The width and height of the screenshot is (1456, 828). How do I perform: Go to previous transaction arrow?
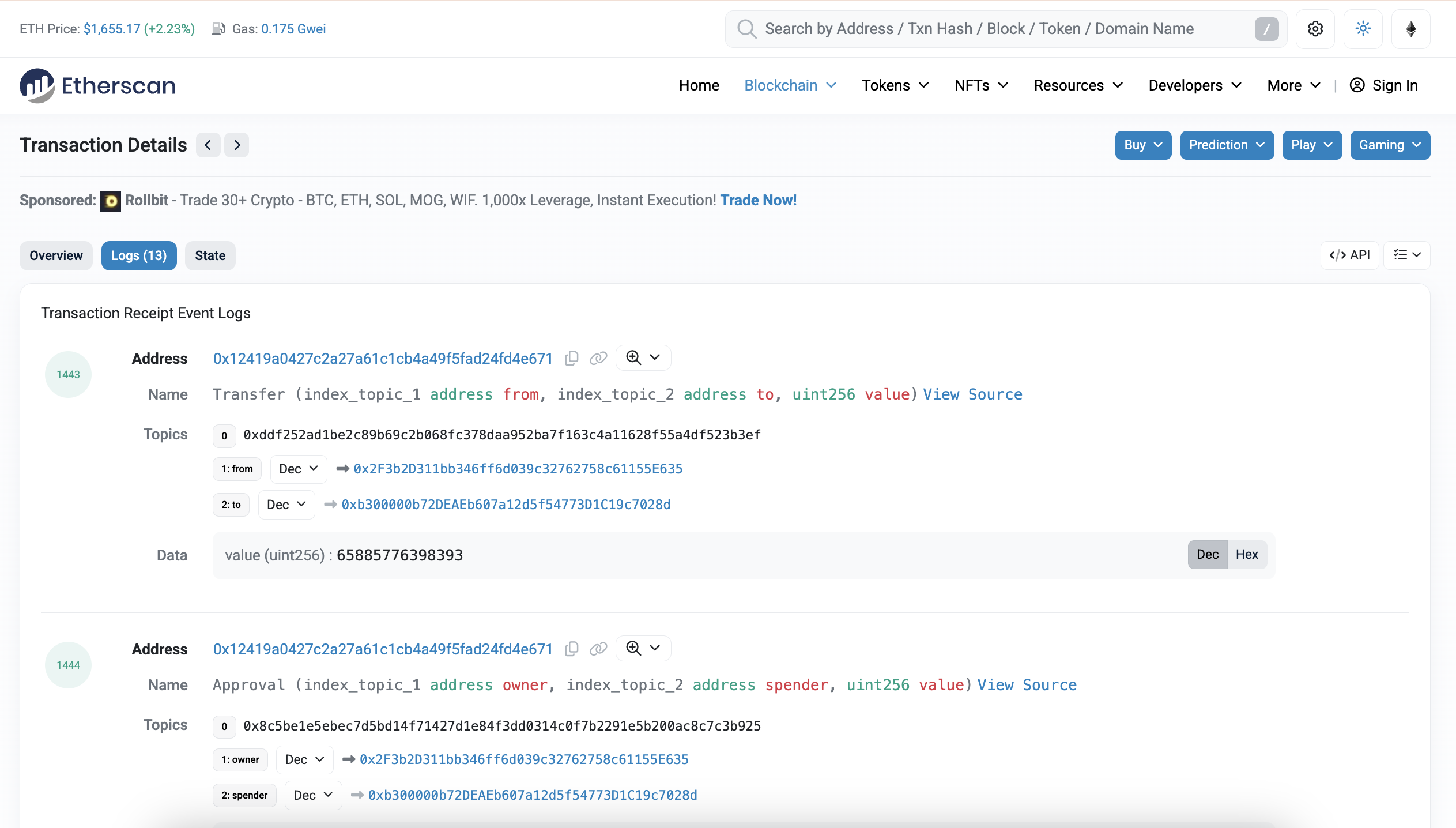pos(208,145)
